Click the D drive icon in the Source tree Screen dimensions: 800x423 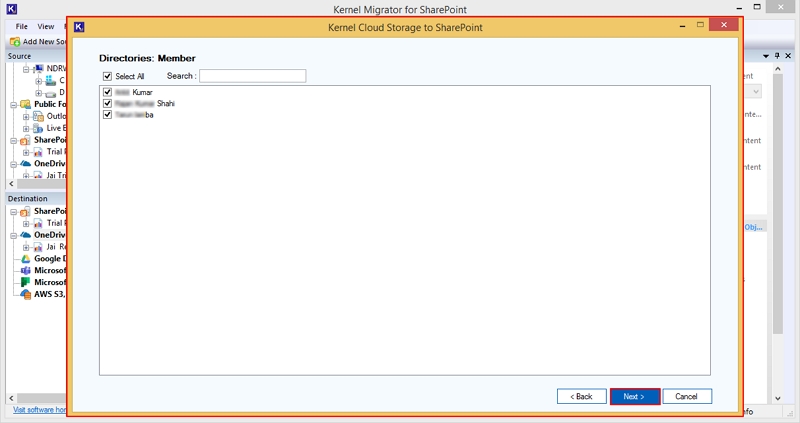coord(51,93)
